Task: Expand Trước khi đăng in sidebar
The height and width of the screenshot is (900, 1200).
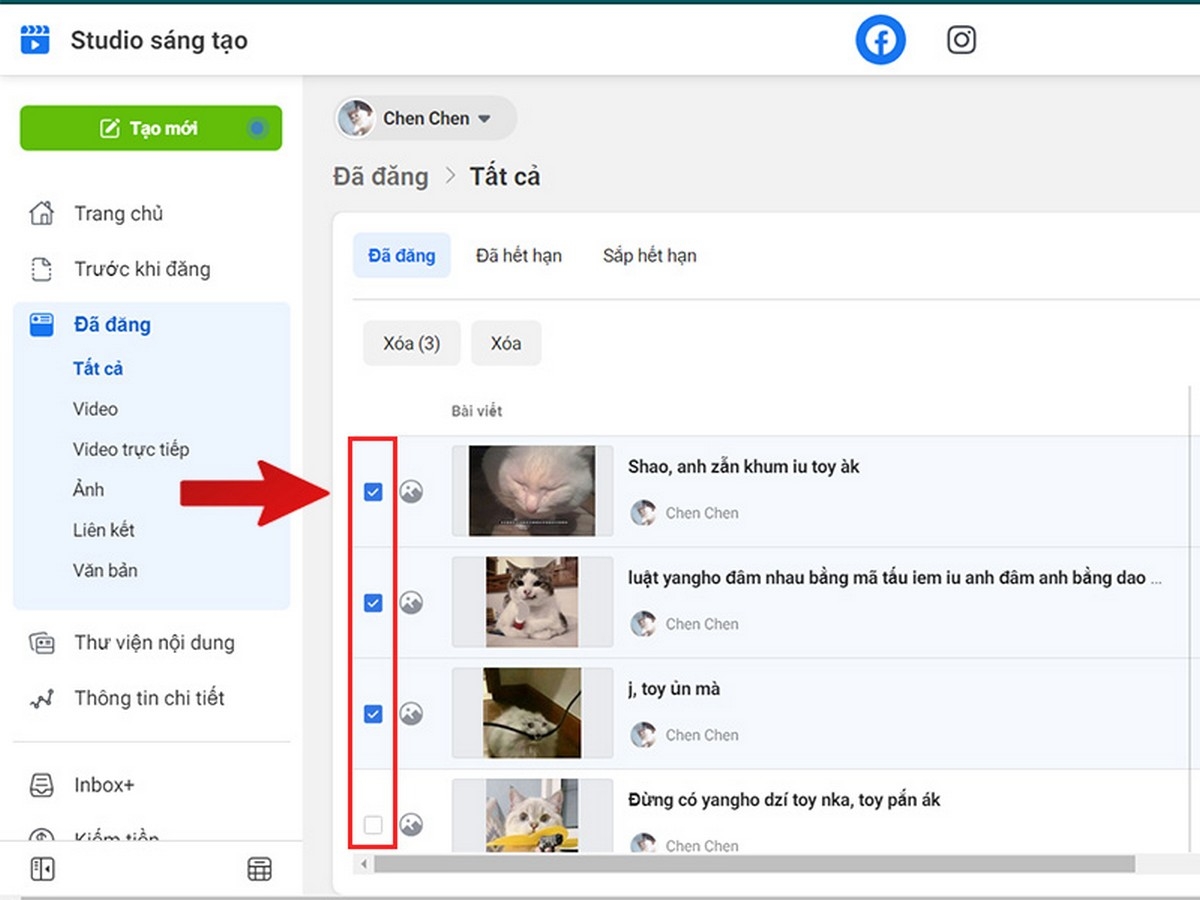Action: point(141,269)
